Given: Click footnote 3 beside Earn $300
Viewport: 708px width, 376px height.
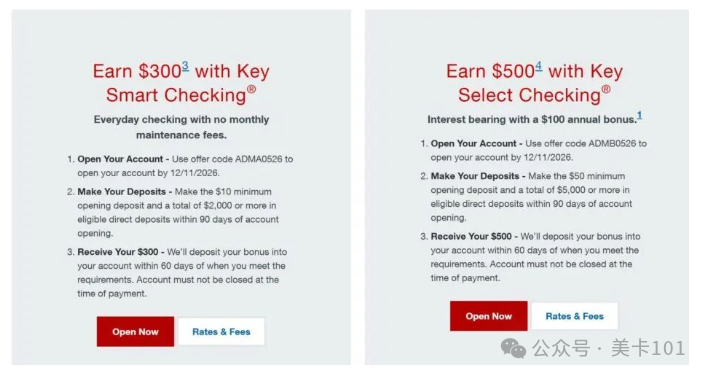Looking at the screenshot, I should point(185,66).
